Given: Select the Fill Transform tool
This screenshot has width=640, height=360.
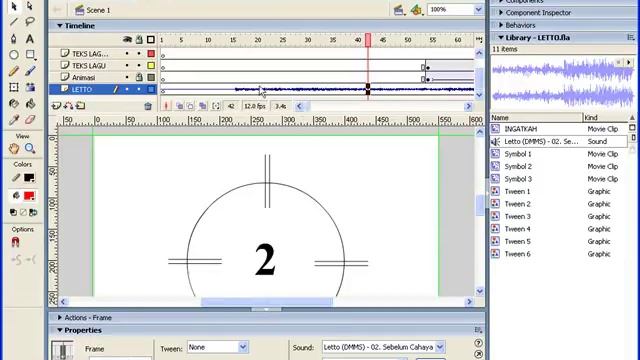Looking at the screenshot, I should 30,87.
